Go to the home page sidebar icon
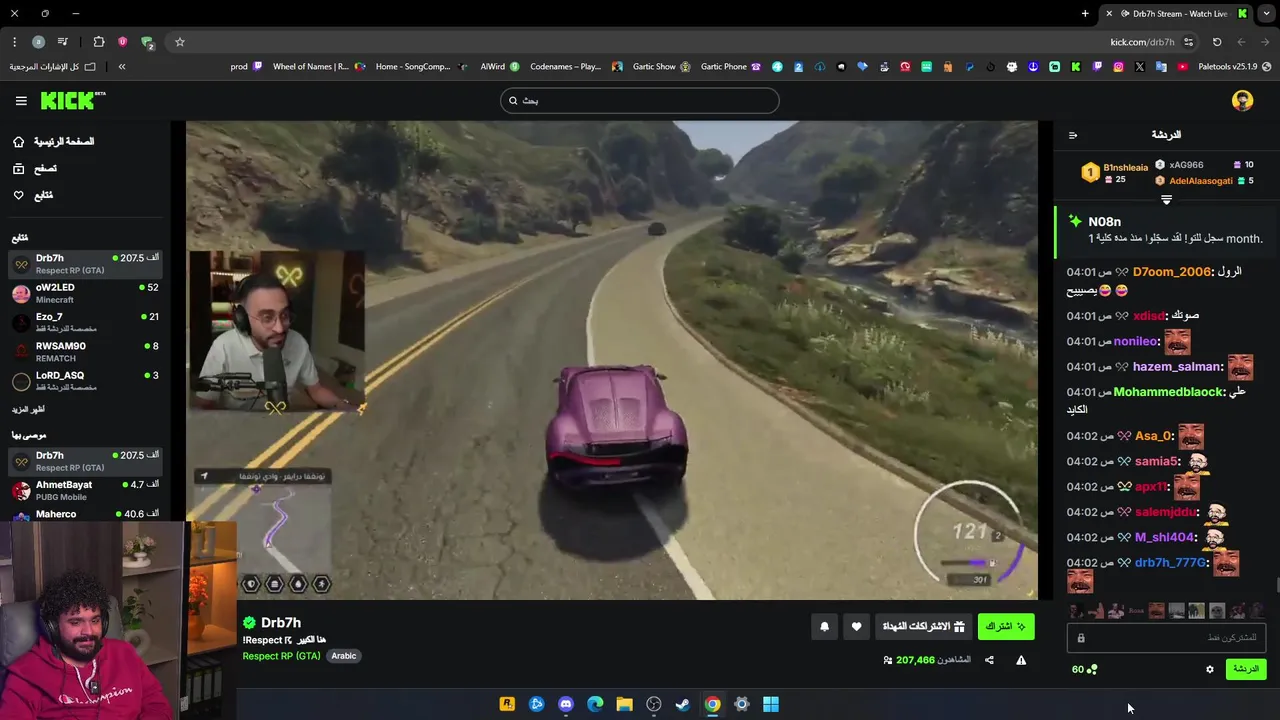1280x720 pixels. [18, 142]
